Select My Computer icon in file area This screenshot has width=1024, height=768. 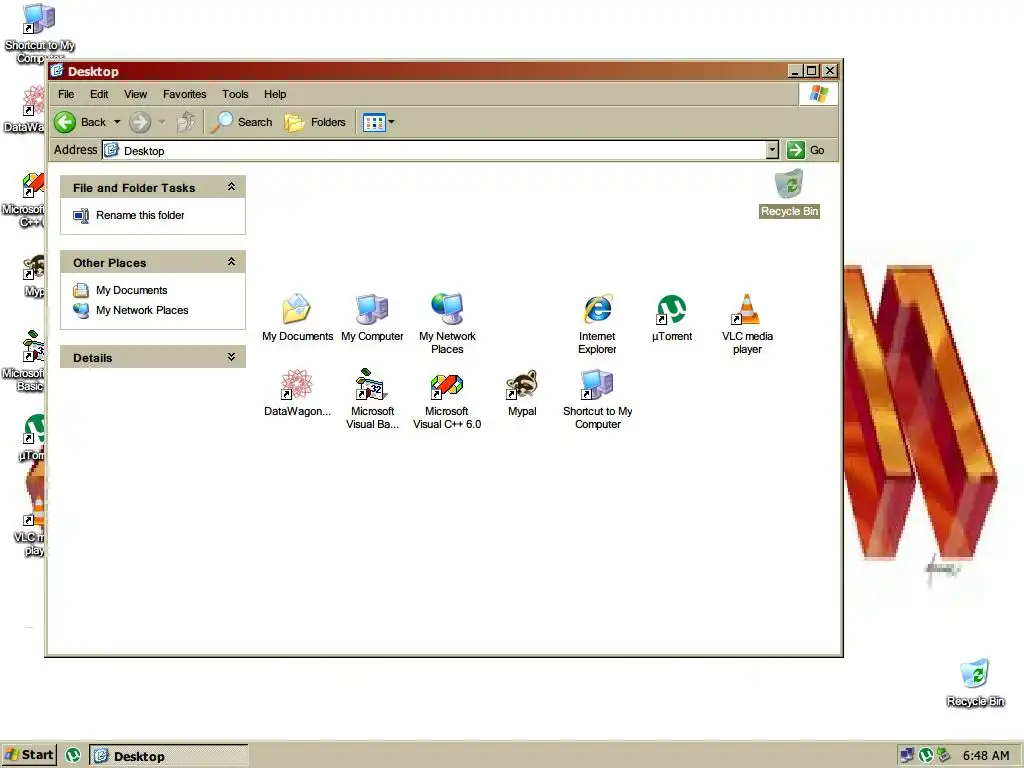(x=372, y=317)
